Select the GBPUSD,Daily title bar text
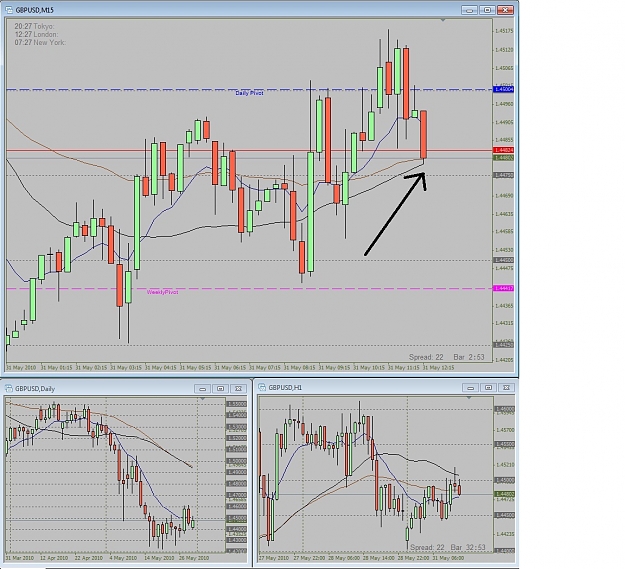Screen dimensions: 625x569 (35, 389)
